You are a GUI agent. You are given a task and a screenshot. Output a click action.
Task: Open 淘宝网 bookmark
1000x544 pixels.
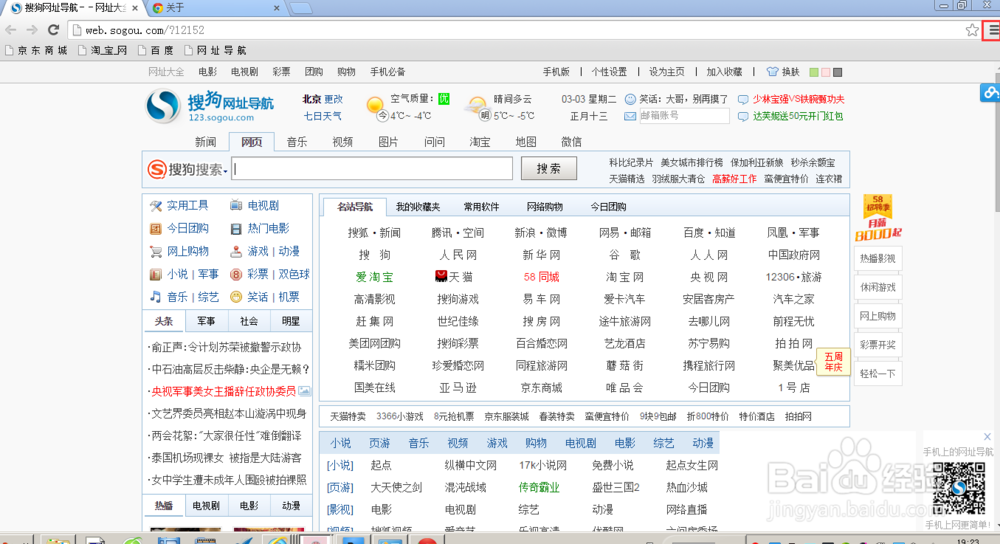[x=103, y=50]
